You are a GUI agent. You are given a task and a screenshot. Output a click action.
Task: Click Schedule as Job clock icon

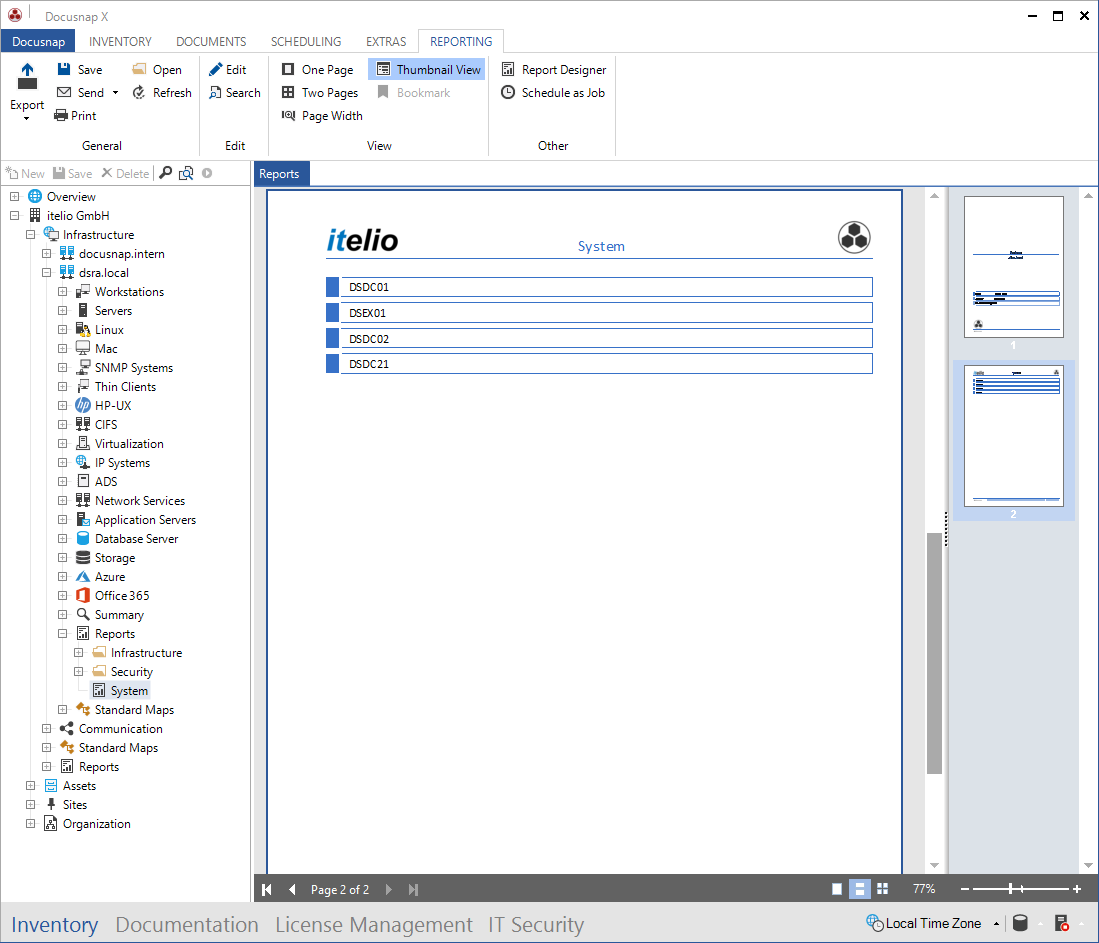click(x=508, y=93)
